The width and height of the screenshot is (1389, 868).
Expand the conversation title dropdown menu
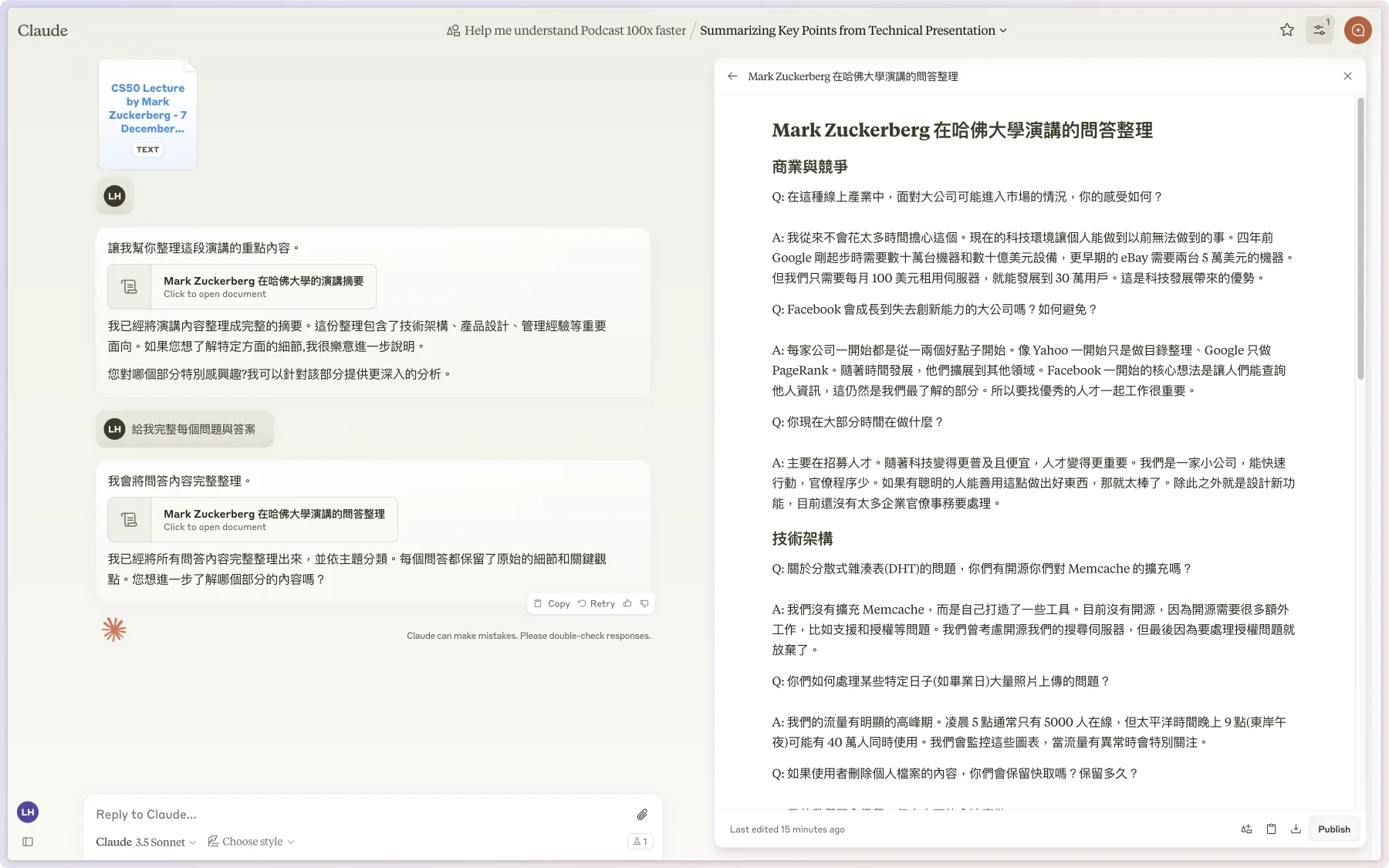(x=1003, y=31)
